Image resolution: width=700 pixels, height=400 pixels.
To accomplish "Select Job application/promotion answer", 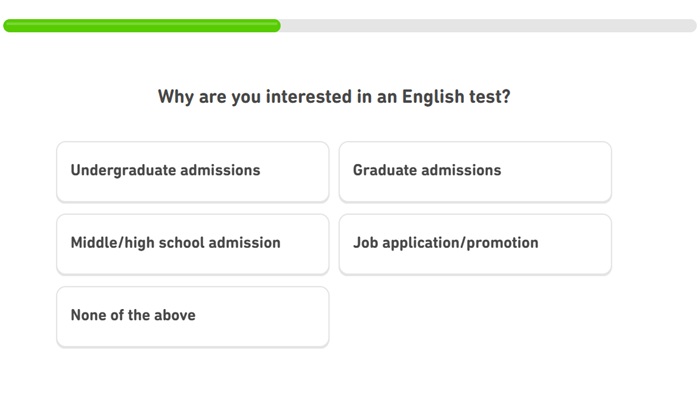I will tap(475, 243).
